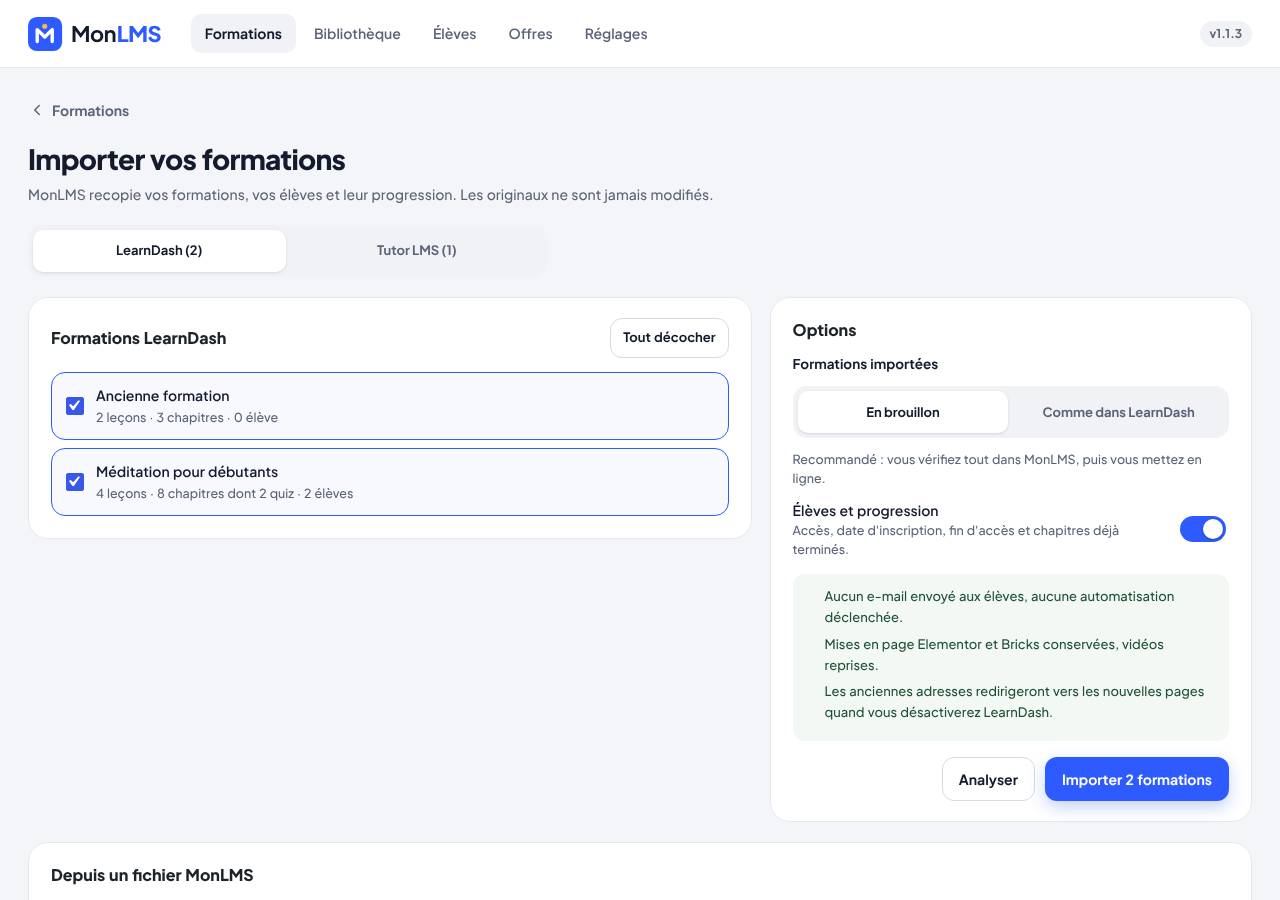1280x900 pixels.
Task: Switch to the LearnDash (2) tab
Action: (x=159, y=250)
